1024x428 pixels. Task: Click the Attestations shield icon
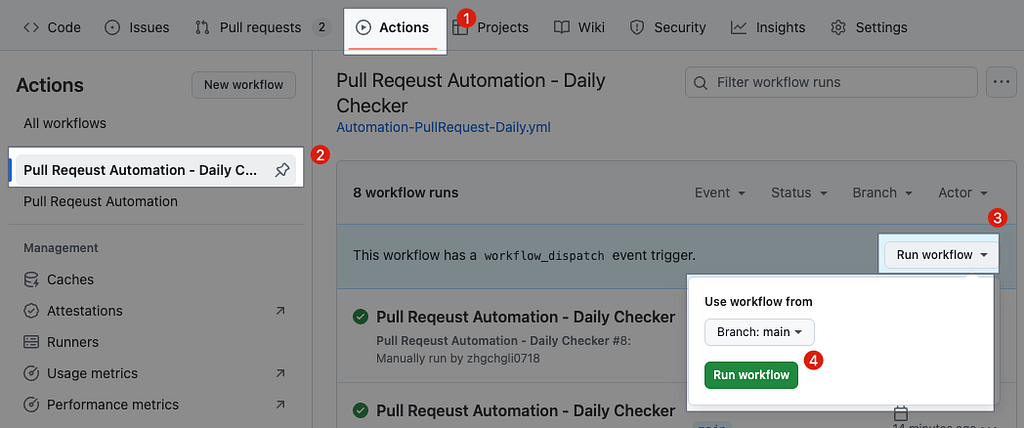coord(31,311)
